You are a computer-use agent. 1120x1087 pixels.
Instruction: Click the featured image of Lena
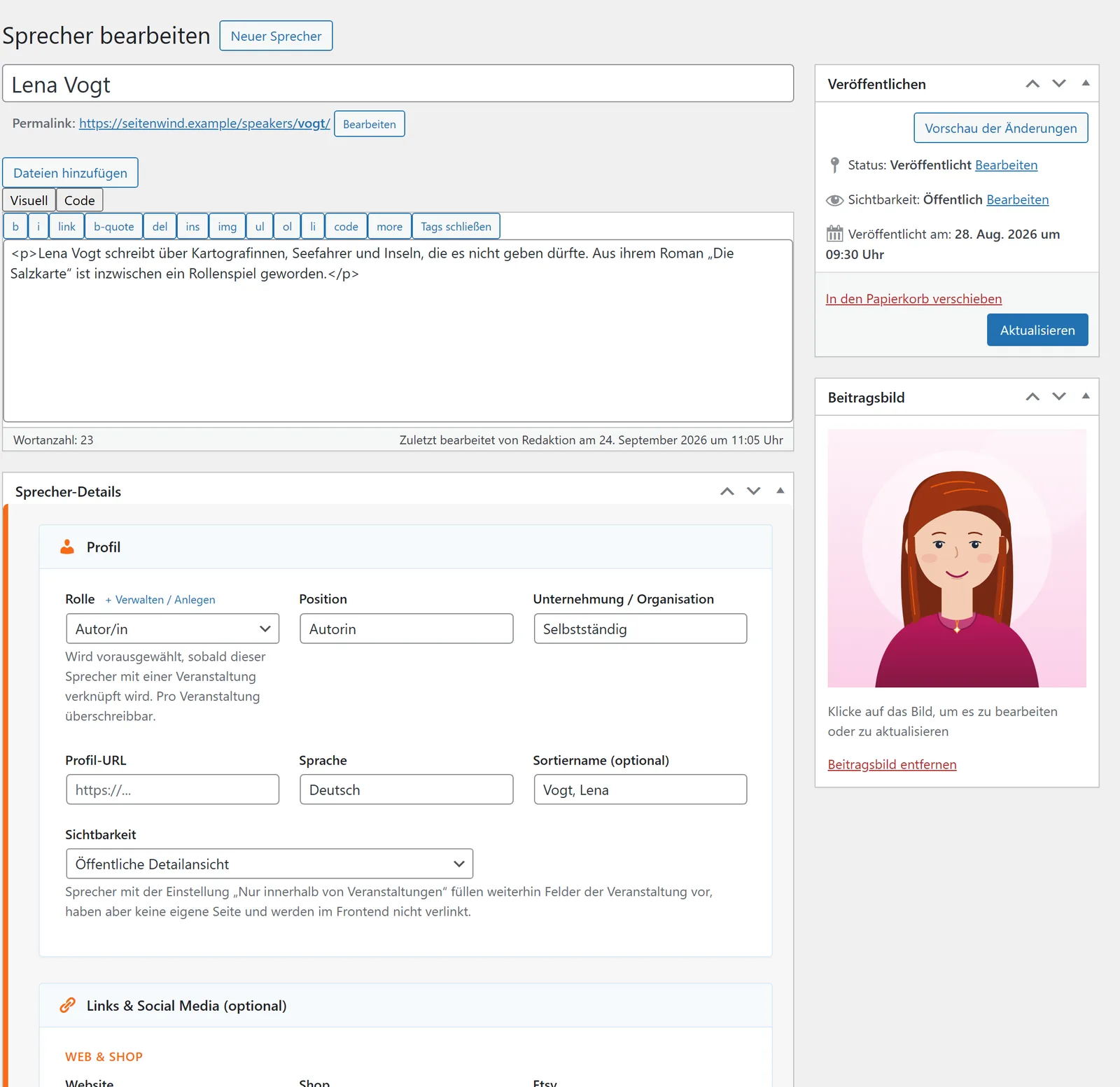[957, 559]
